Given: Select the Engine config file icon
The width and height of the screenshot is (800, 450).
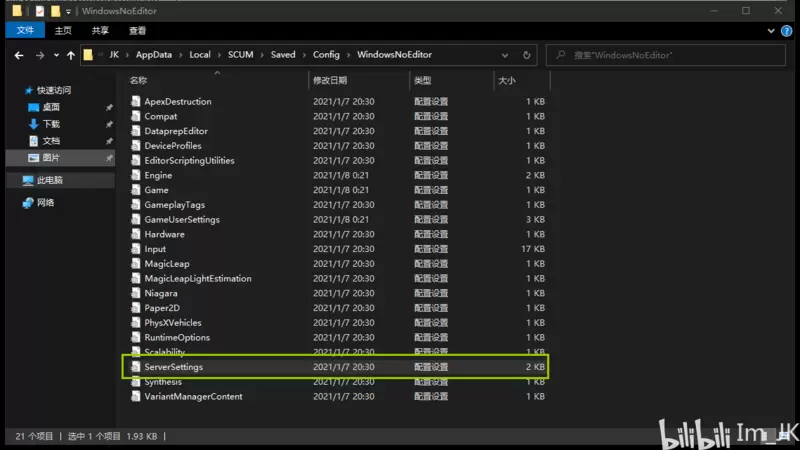Looking at the screenshot, I should point(135,175).
